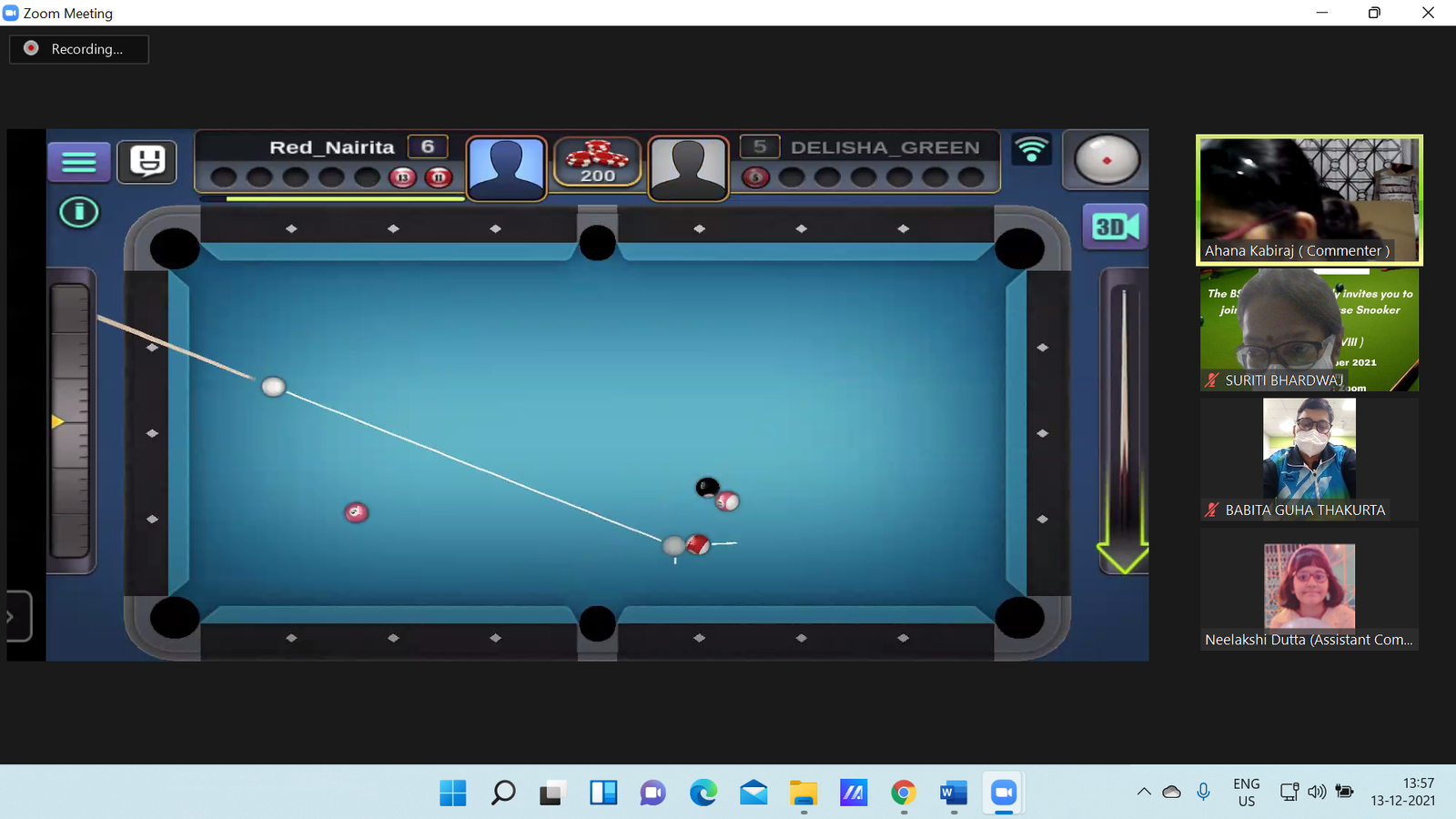This screenshot has height=819, width=1456.
Task: Open Task View from taskbar
Action: (552, 794)
